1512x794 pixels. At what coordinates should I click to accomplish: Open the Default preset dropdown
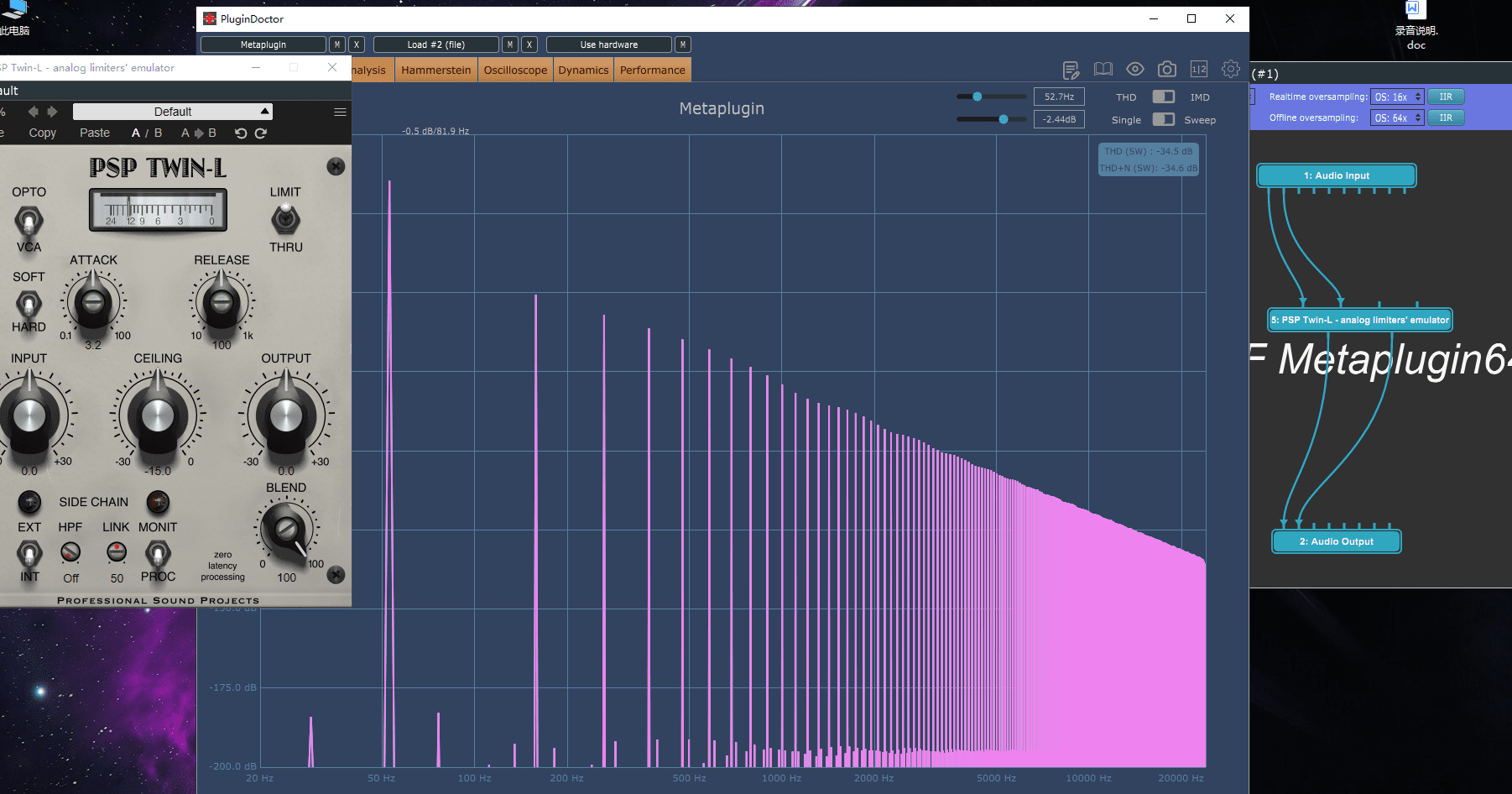(173, 112)
